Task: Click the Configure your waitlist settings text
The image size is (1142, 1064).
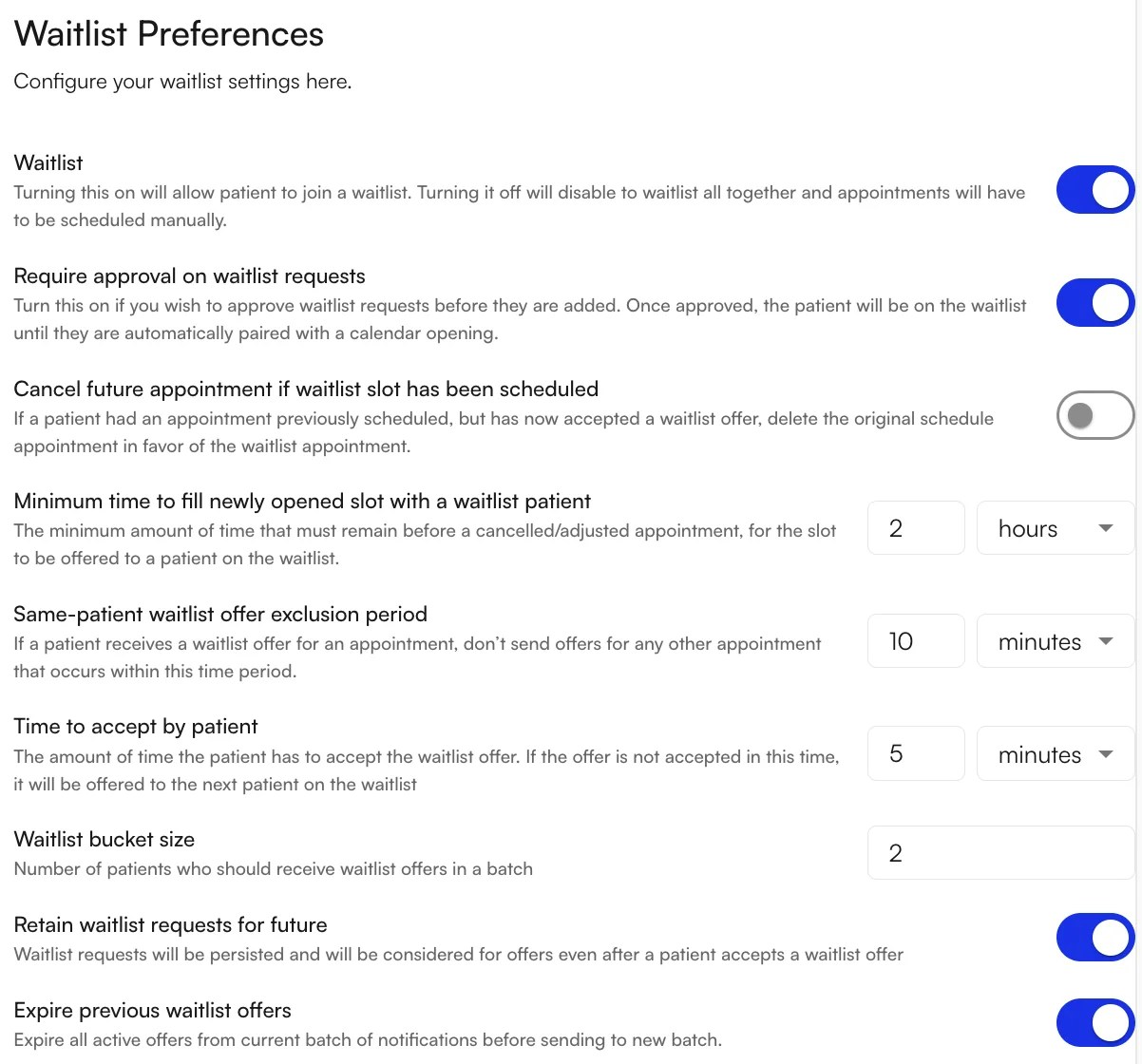Action: 182,81
